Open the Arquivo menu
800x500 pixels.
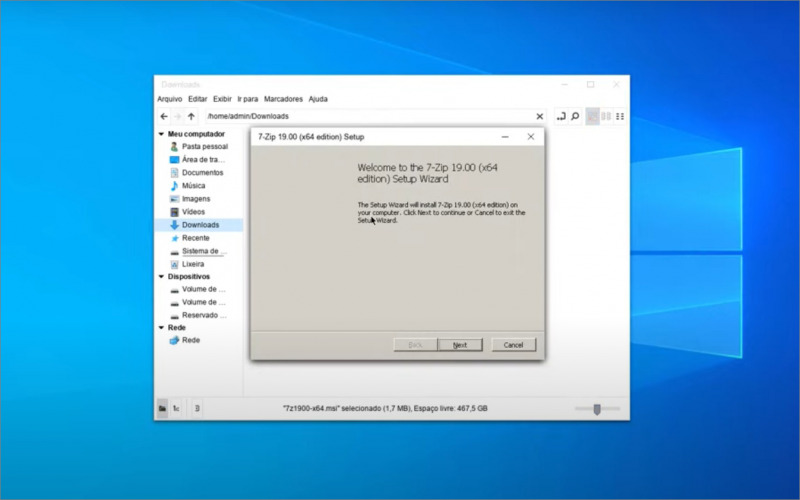pos(169,99)
